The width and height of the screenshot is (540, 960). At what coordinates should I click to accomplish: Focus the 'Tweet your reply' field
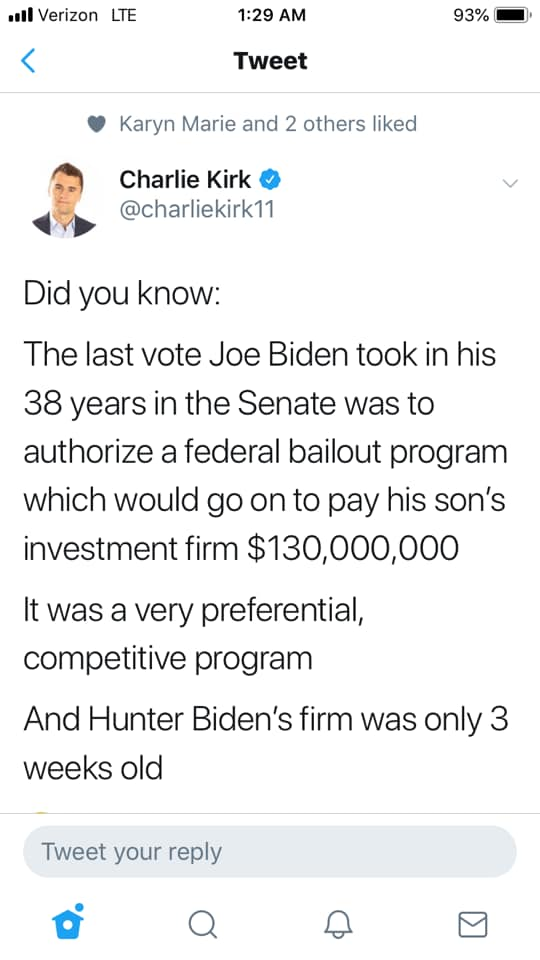click(269, 852)
